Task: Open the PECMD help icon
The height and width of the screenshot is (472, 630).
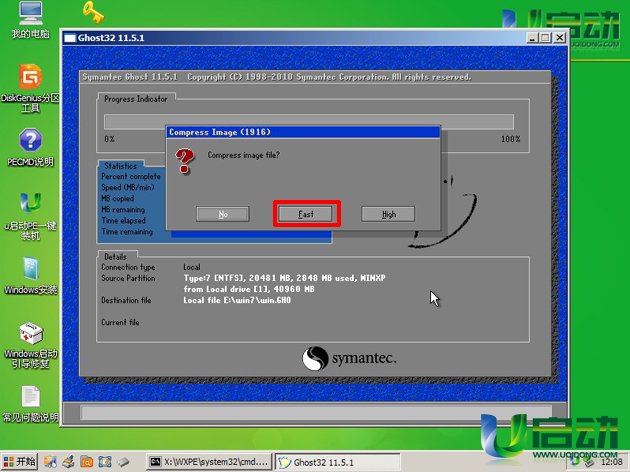Action: pyautogui.click(x=31, y=147)
